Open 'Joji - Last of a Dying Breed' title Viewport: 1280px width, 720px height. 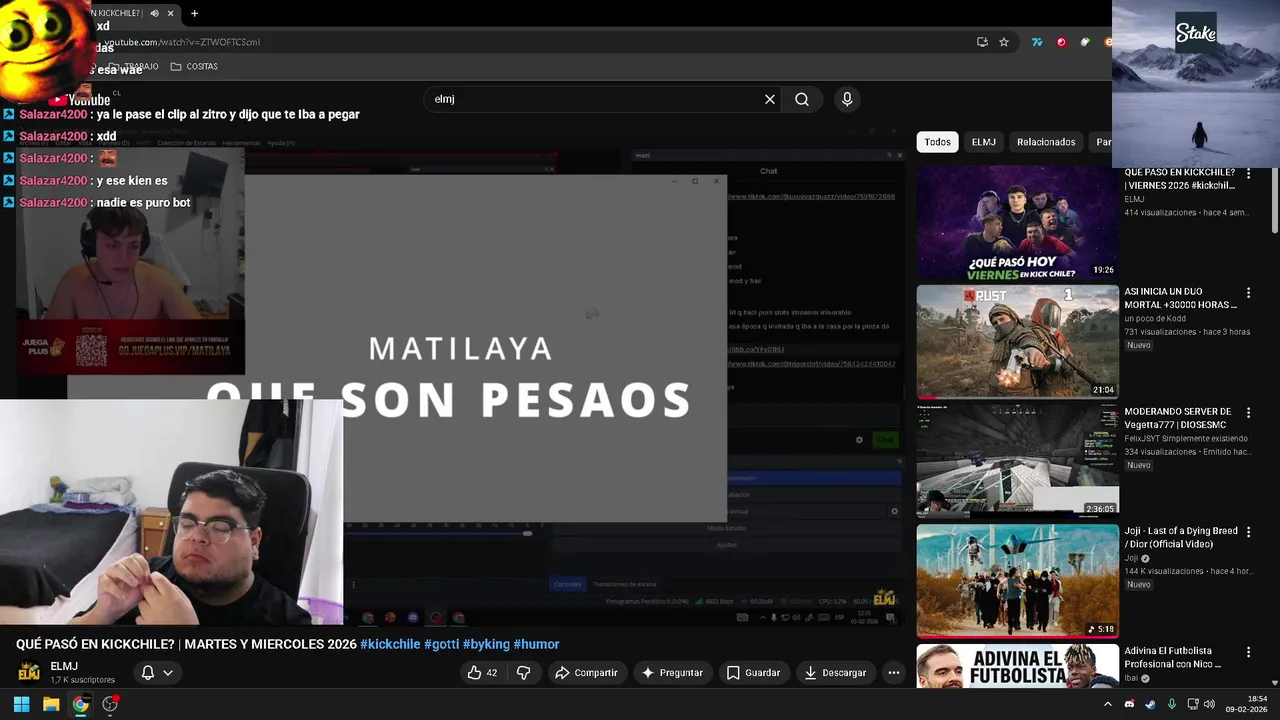pos(1180,538)
